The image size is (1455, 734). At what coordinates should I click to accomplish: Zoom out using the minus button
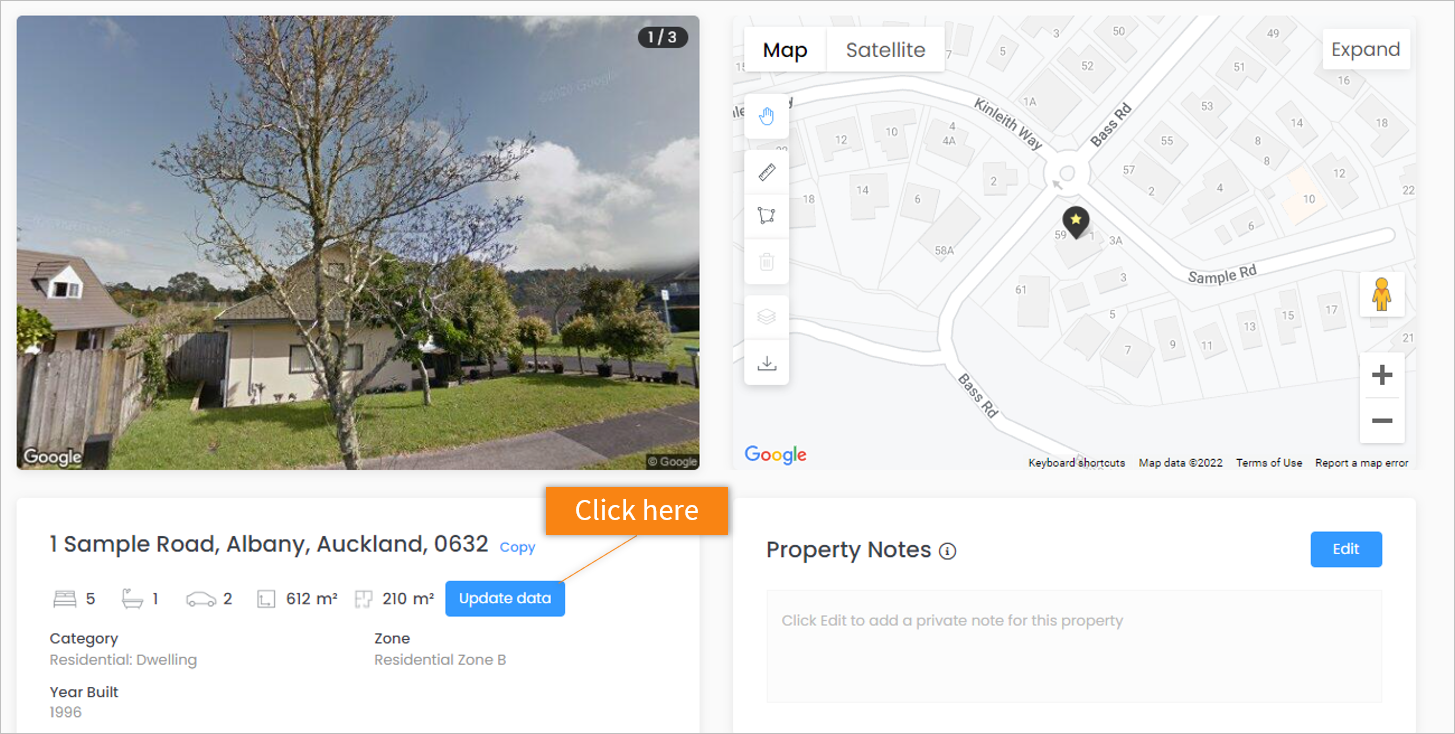(1382, 421)
